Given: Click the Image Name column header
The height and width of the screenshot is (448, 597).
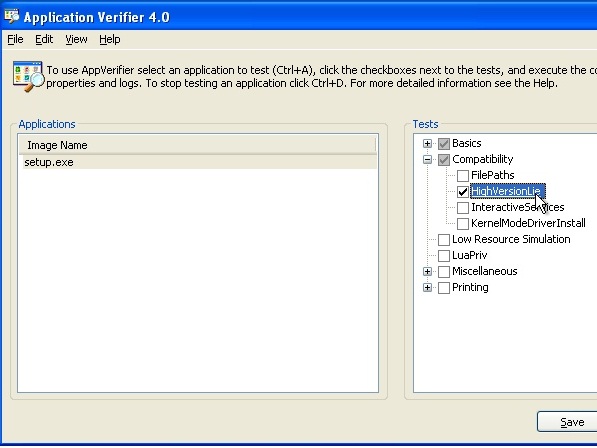Looking at the screenshot, I should [197, 145].
